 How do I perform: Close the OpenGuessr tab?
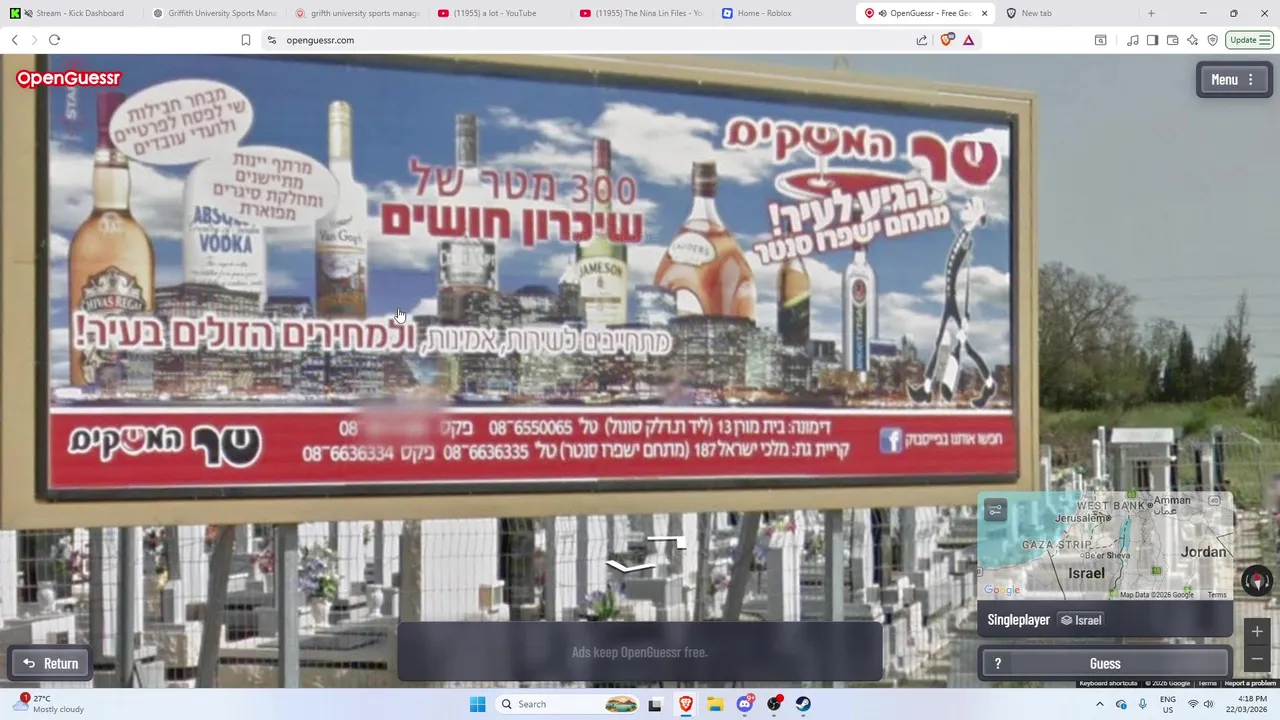984,13
